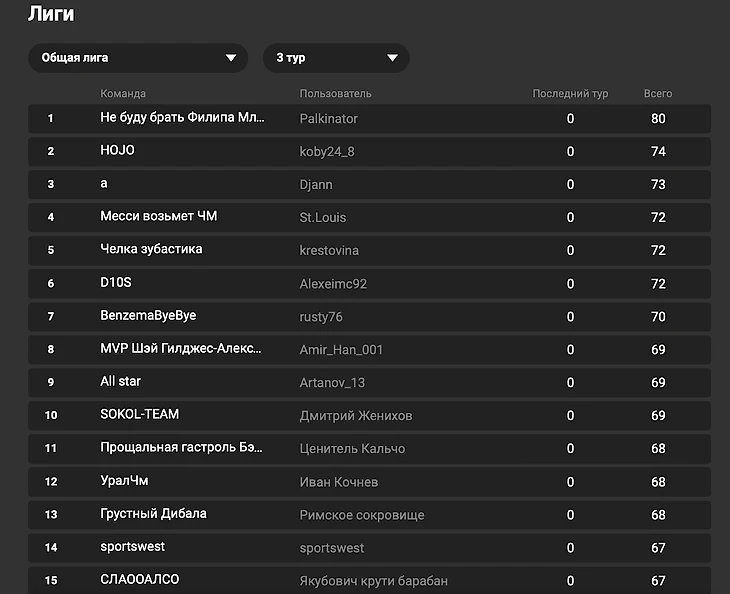The width and height of the screenshot is (730, 594).
Task: Expand the 3 тур round selector
Action: click(335, 58)
